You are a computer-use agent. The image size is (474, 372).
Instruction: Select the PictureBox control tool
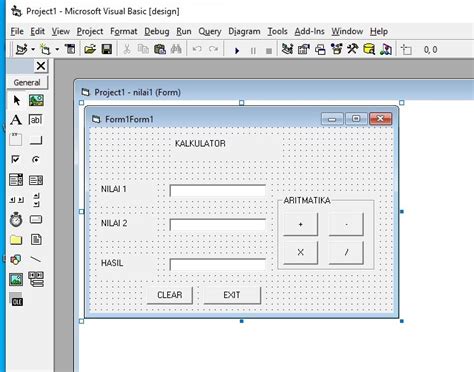coord(36,100)
